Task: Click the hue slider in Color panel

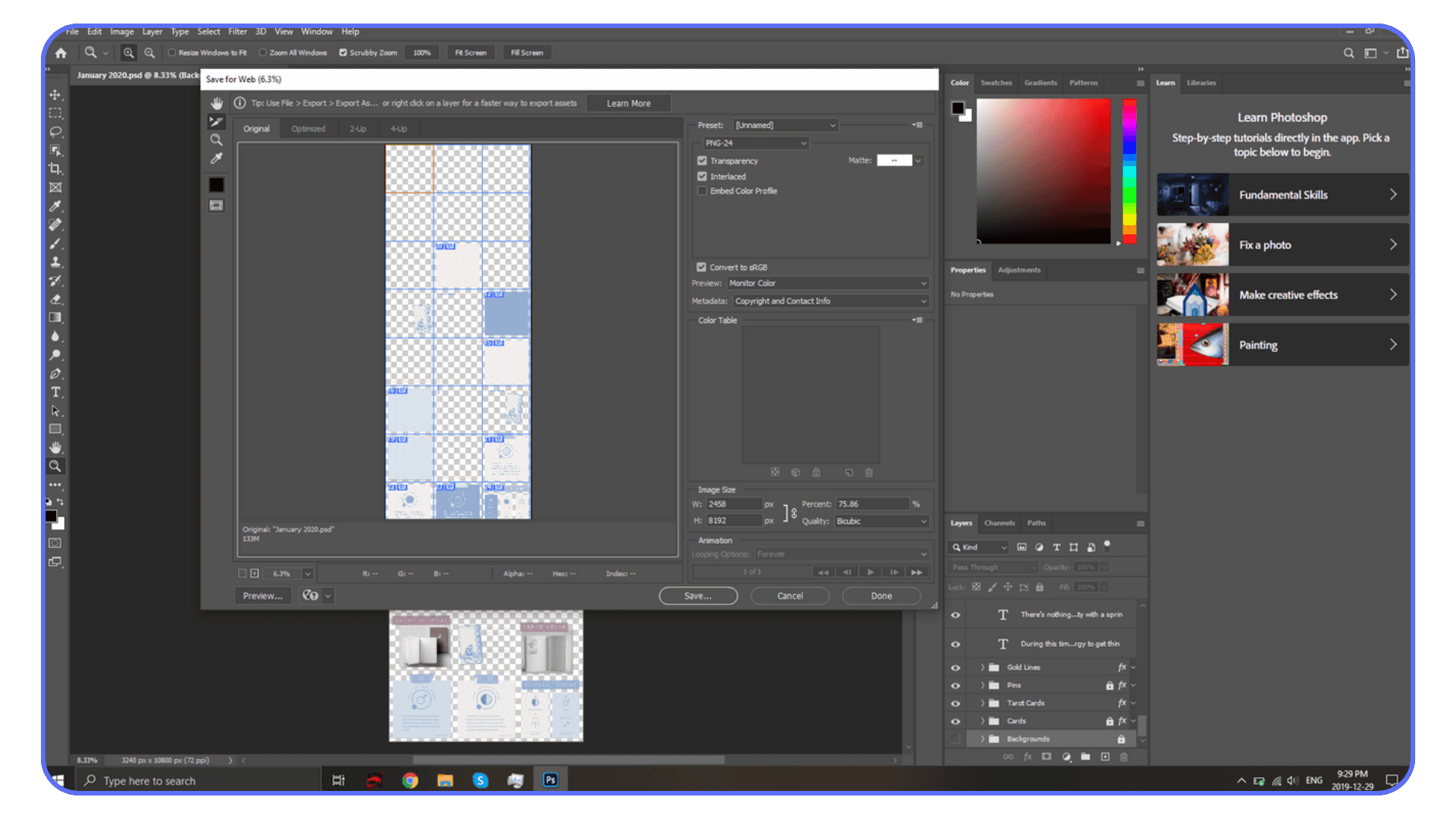Action: click(x=1129, y=171)
